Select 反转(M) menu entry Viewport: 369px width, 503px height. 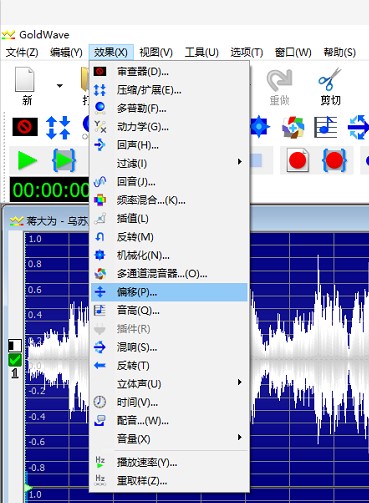coord(169,237)
